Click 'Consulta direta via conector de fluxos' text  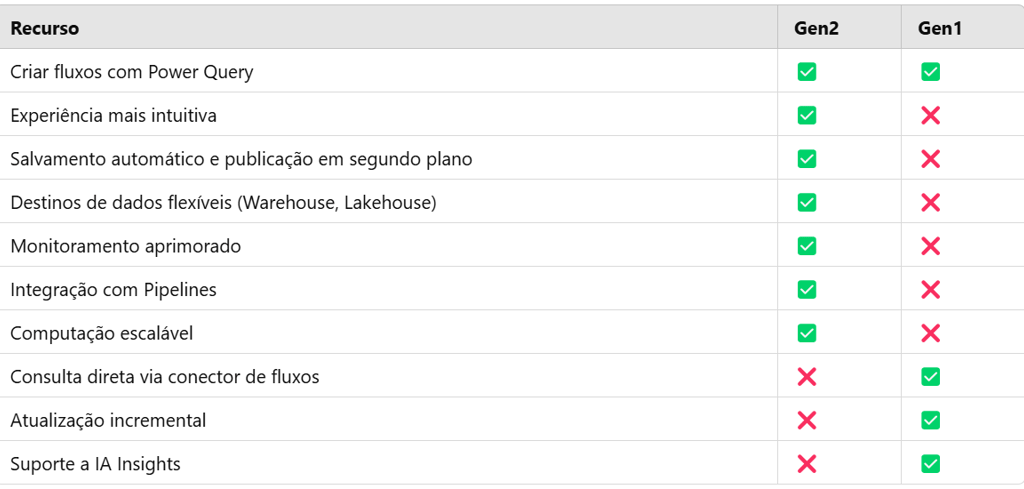click(x=165, y=377)
